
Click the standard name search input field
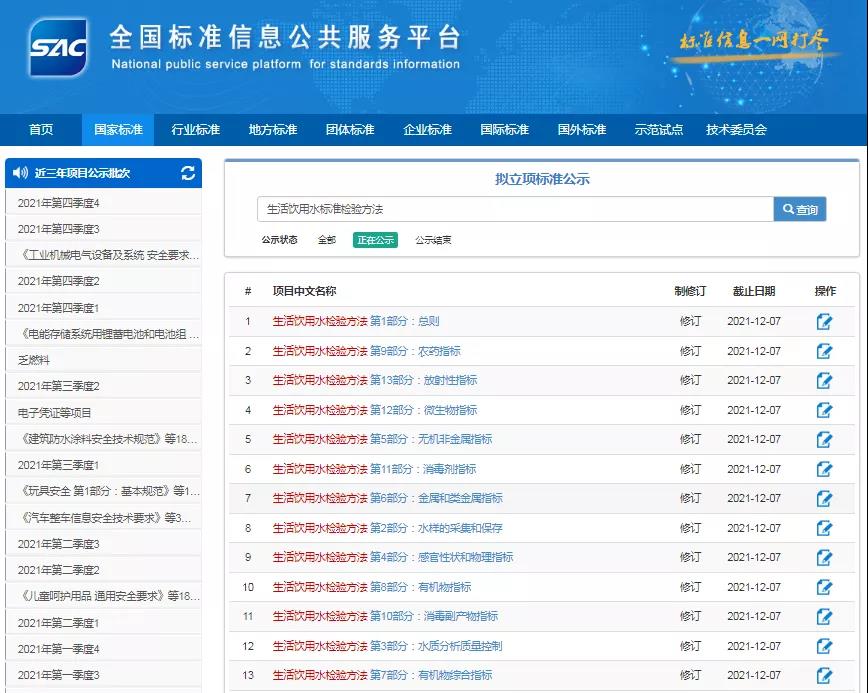514,209
